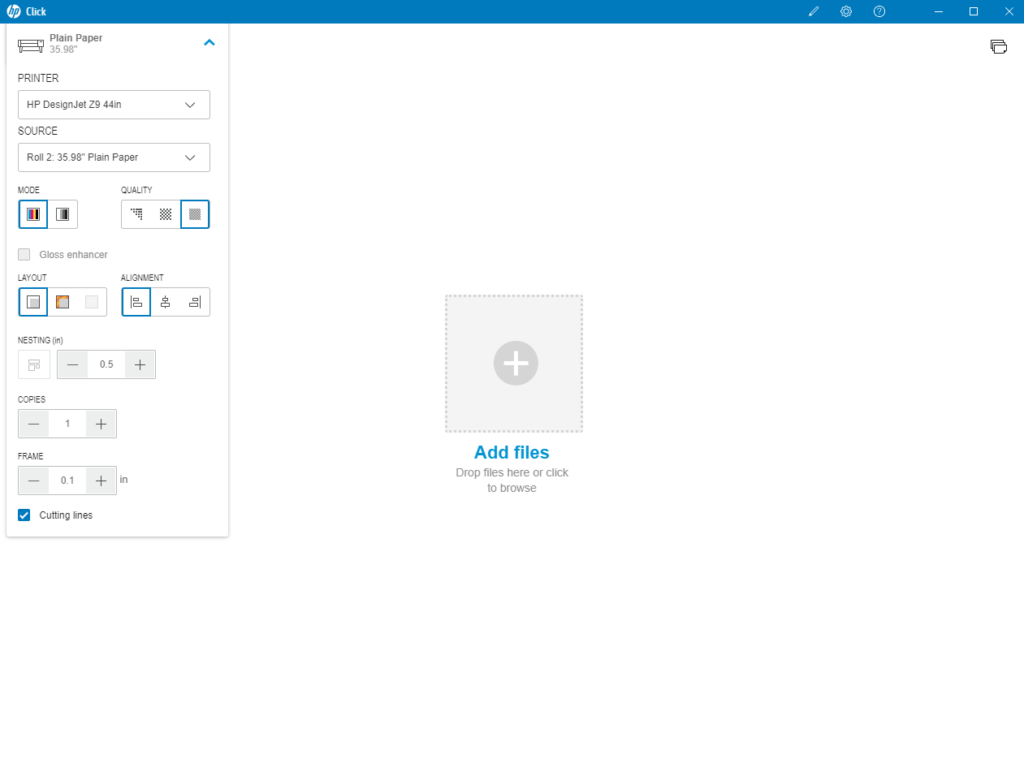Click the copies value field

[67, 424]
